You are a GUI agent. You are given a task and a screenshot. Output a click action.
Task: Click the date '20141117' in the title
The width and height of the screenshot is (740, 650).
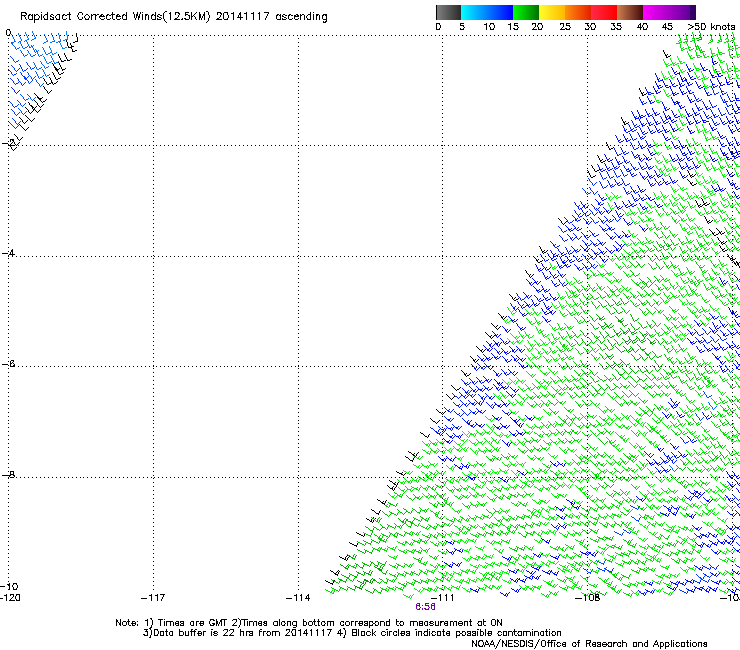tap(243, 17)
